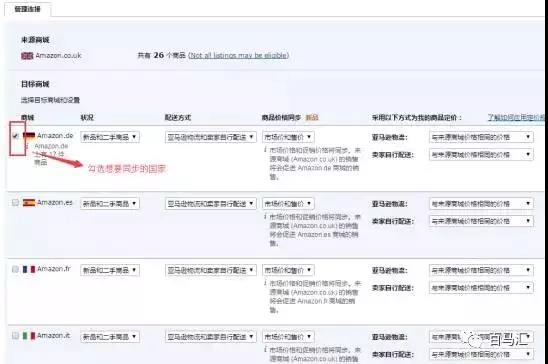The width and height of the screenshot is (548, 364).
Task: Click the info icon under Amazon.fr price sync
Action: click(265, 283)
